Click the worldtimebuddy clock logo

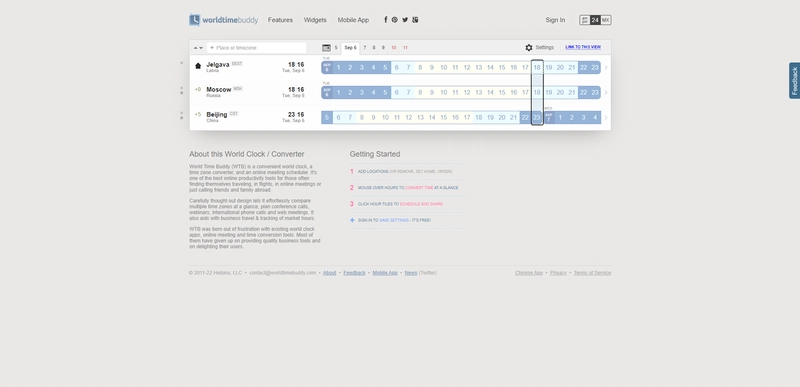pos(194,20)
